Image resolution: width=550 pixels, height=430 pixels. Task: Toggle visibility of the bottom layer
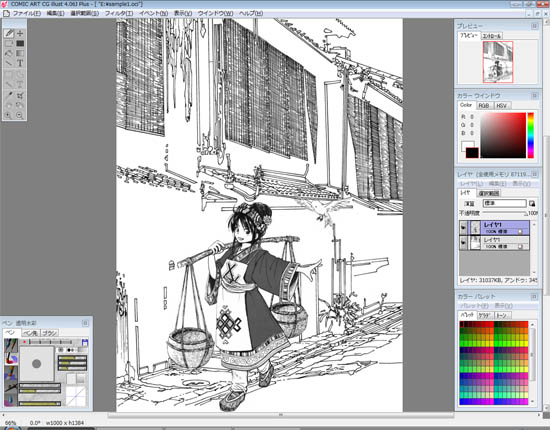click(463, 242)
